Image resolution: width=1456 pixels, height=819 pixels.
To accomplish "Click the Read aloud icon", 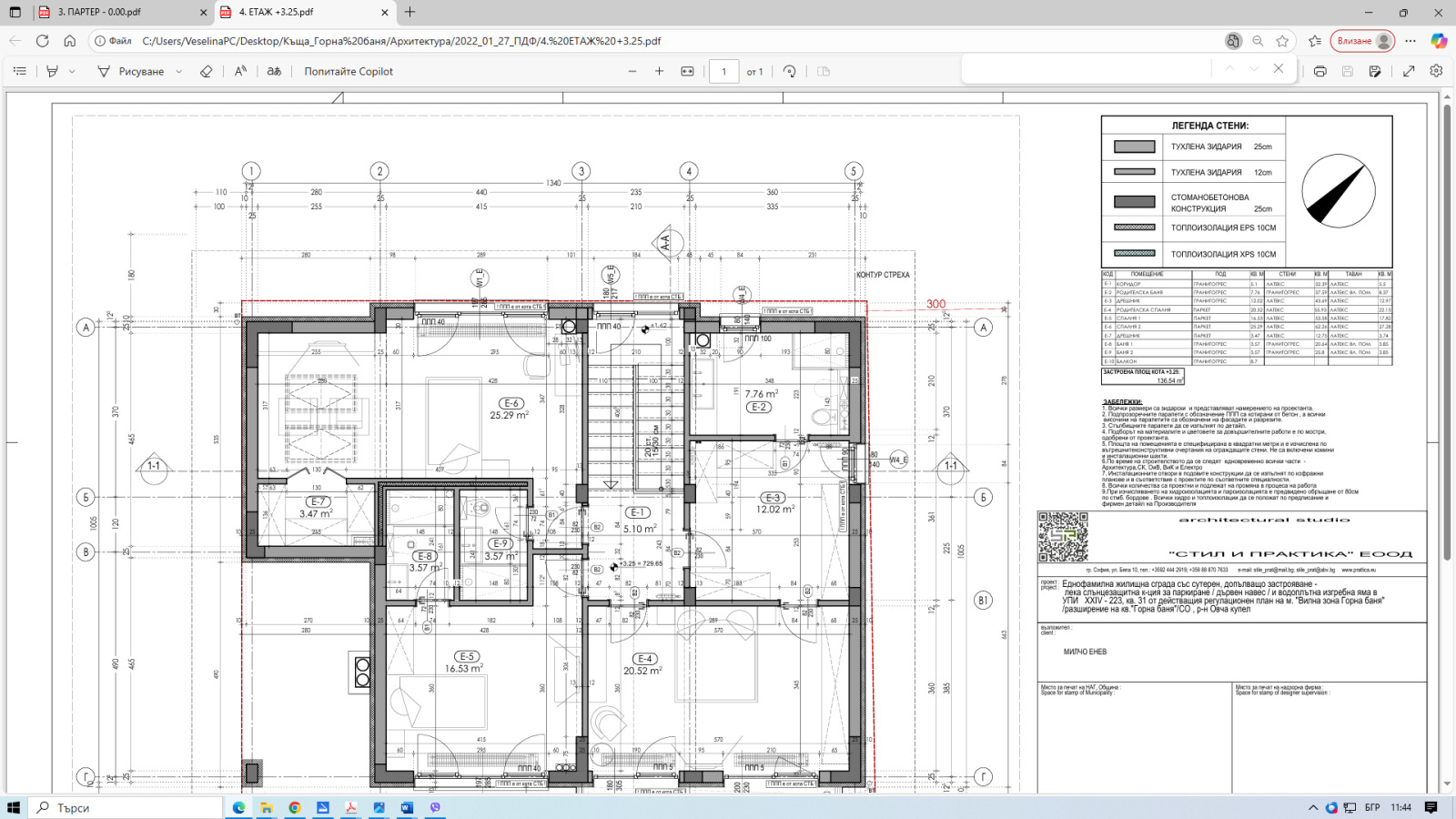I will (240, 71).
